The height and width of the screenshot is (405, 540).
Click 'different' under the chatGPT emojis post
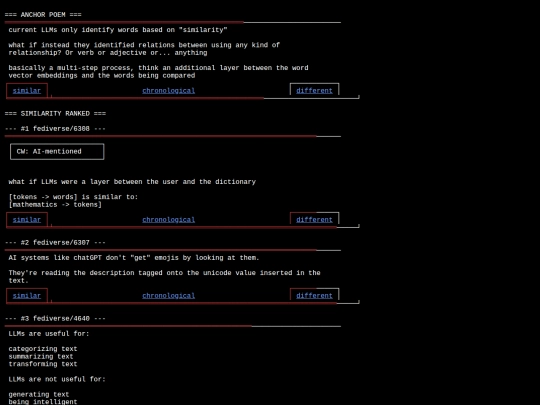314,296
